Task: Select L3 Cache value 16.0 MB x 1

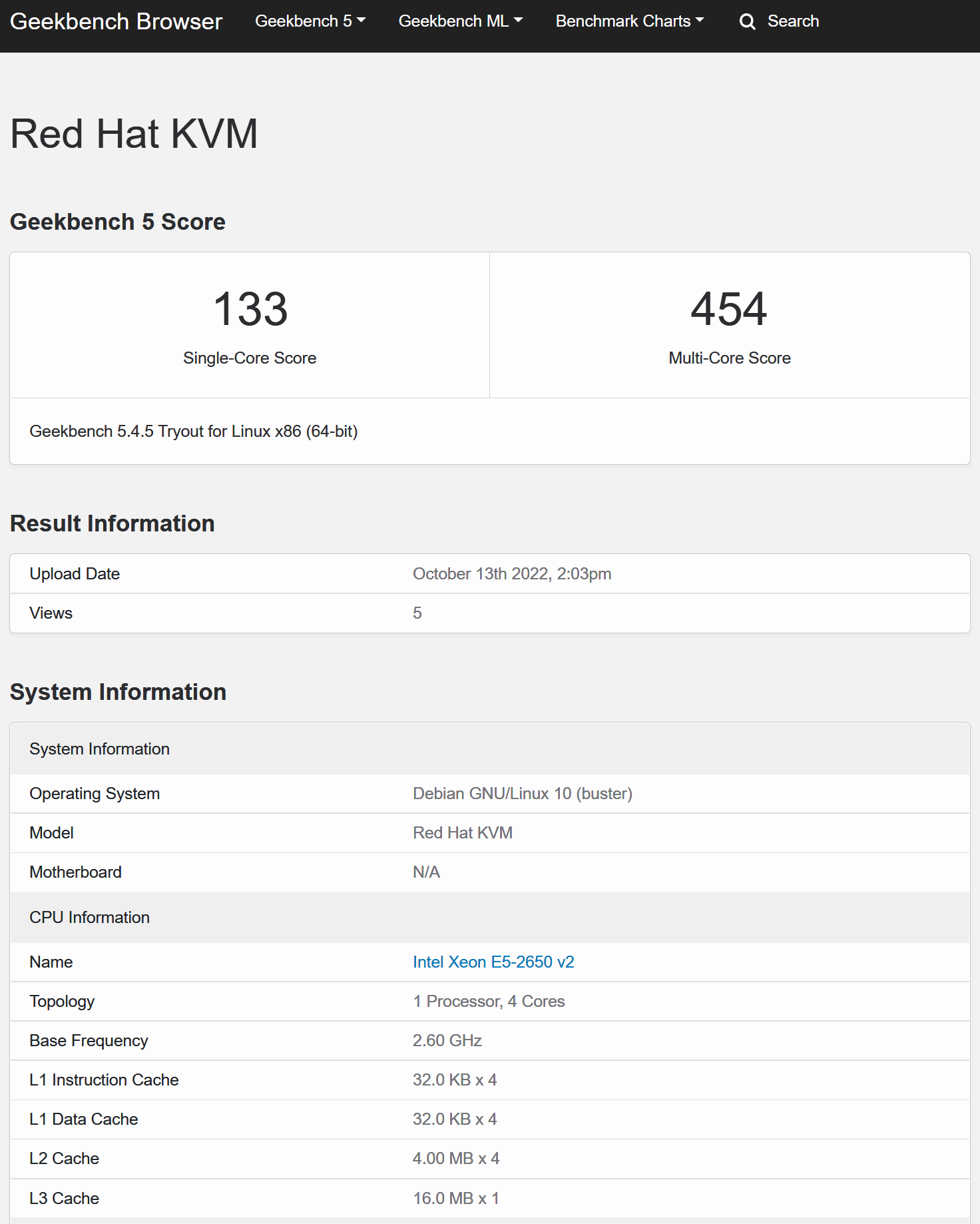Action: (456, 1199)
